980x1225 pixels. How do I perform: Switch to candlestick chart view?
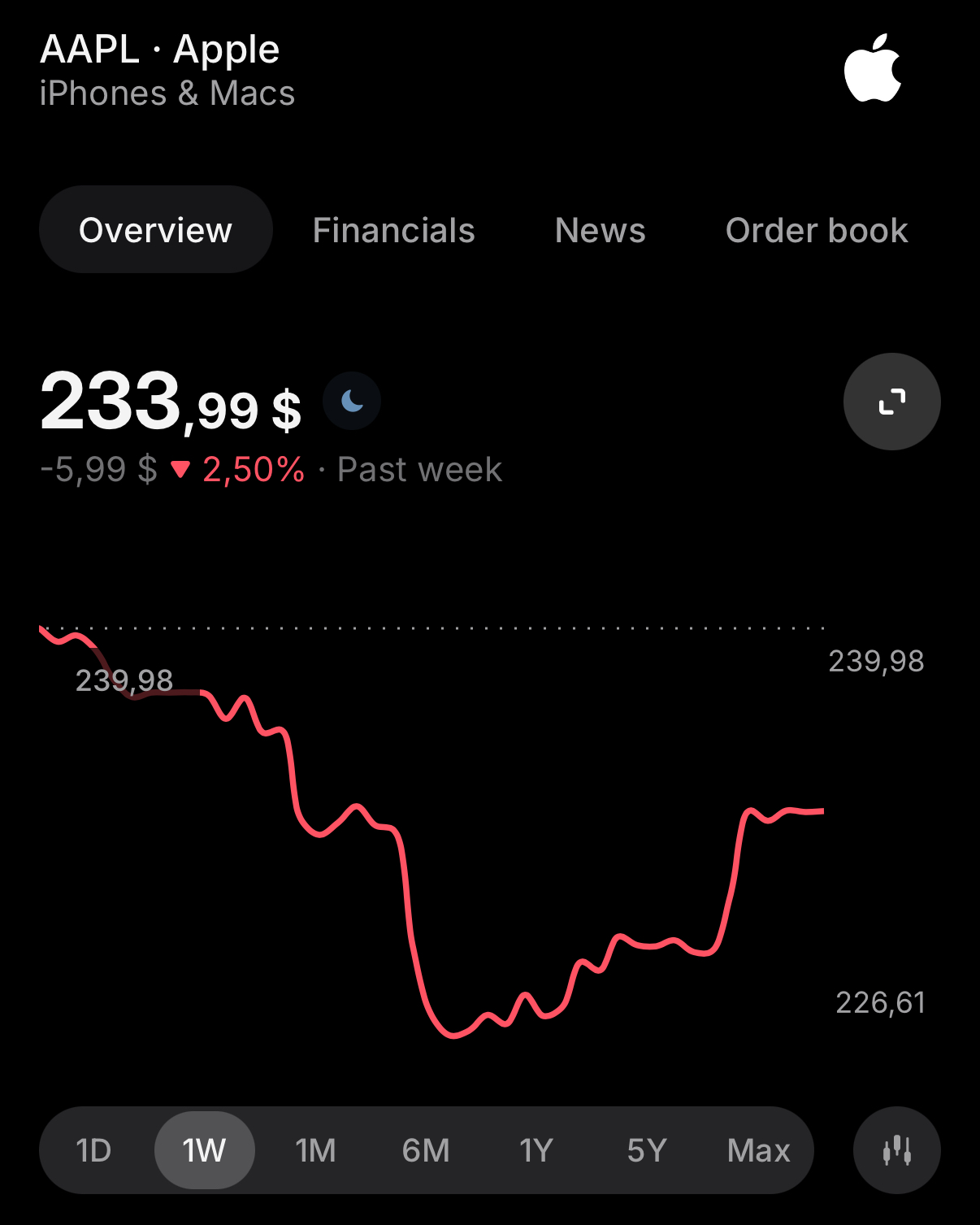pyautogui.click(x=896, y=1150)
